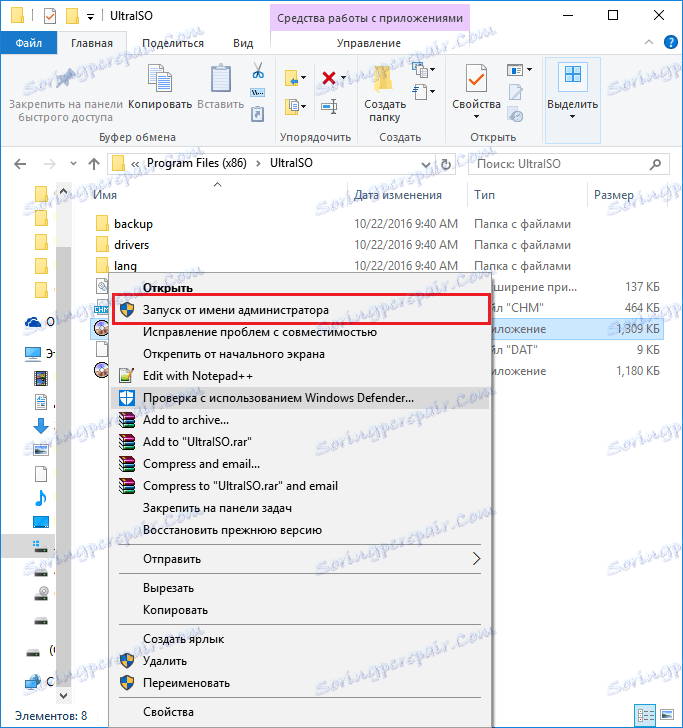Expand the Open button dropdown arrow
683x728 pixels.
click(530, 70)
